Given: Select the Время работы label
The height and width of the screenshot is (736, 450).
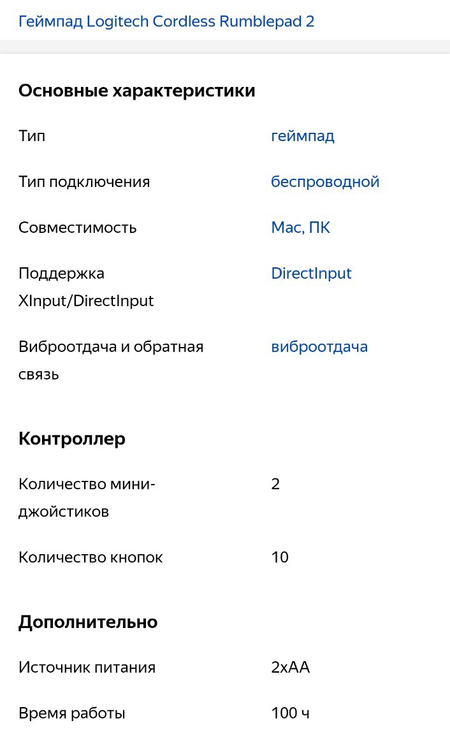Looking at the screenshot, I should (72, 713).
